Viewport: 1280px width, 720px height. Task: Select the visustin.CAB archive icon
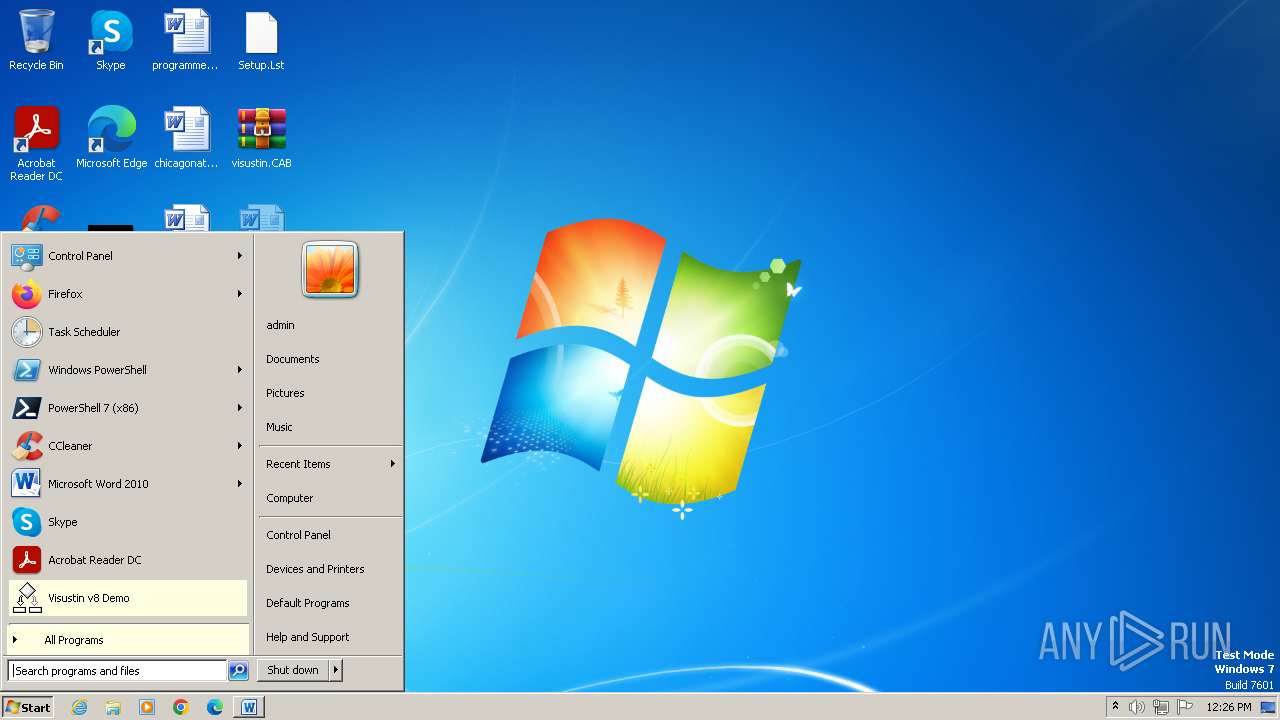261,138
